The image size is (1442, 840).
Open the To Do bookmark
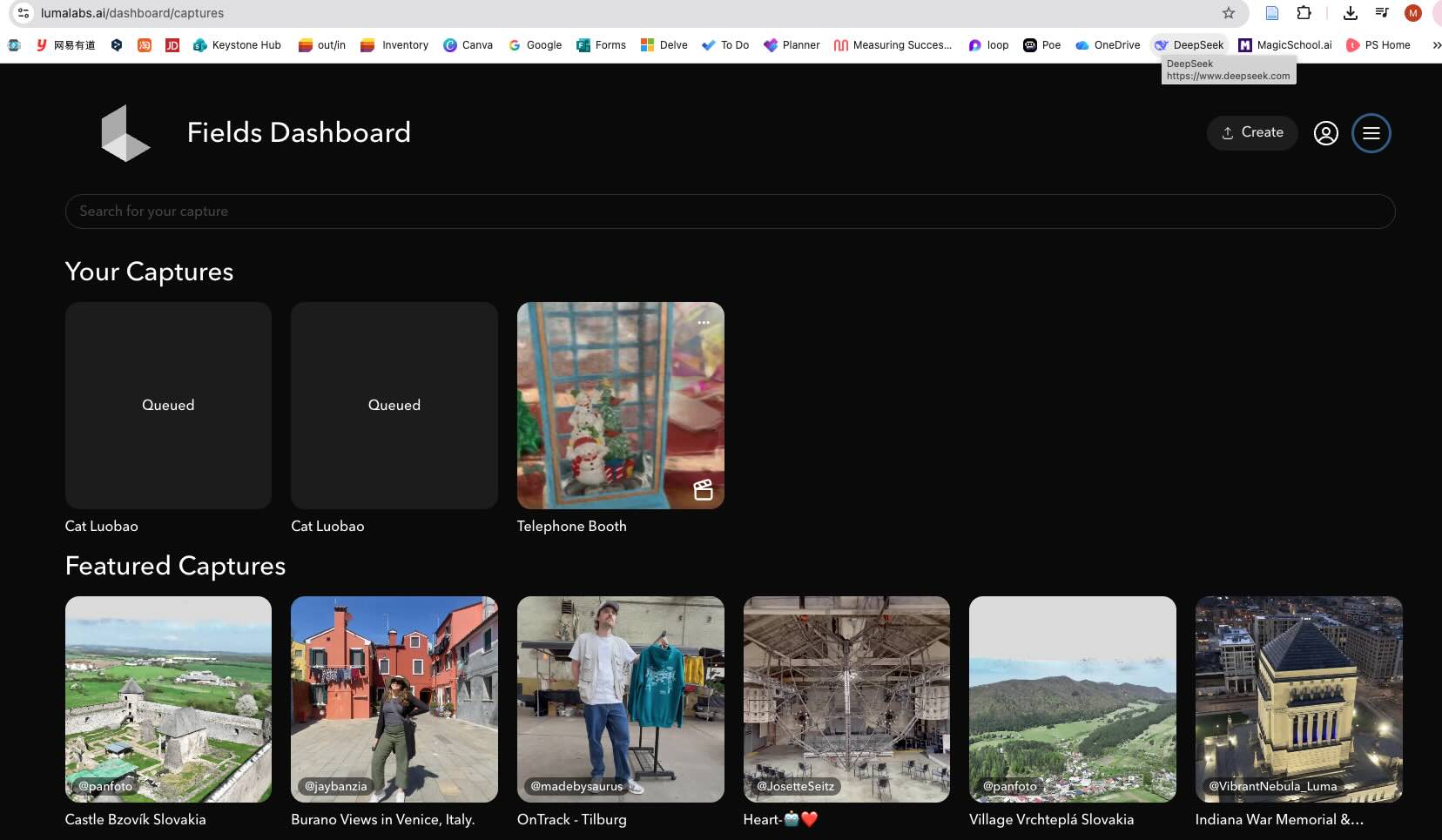[725, 45]
